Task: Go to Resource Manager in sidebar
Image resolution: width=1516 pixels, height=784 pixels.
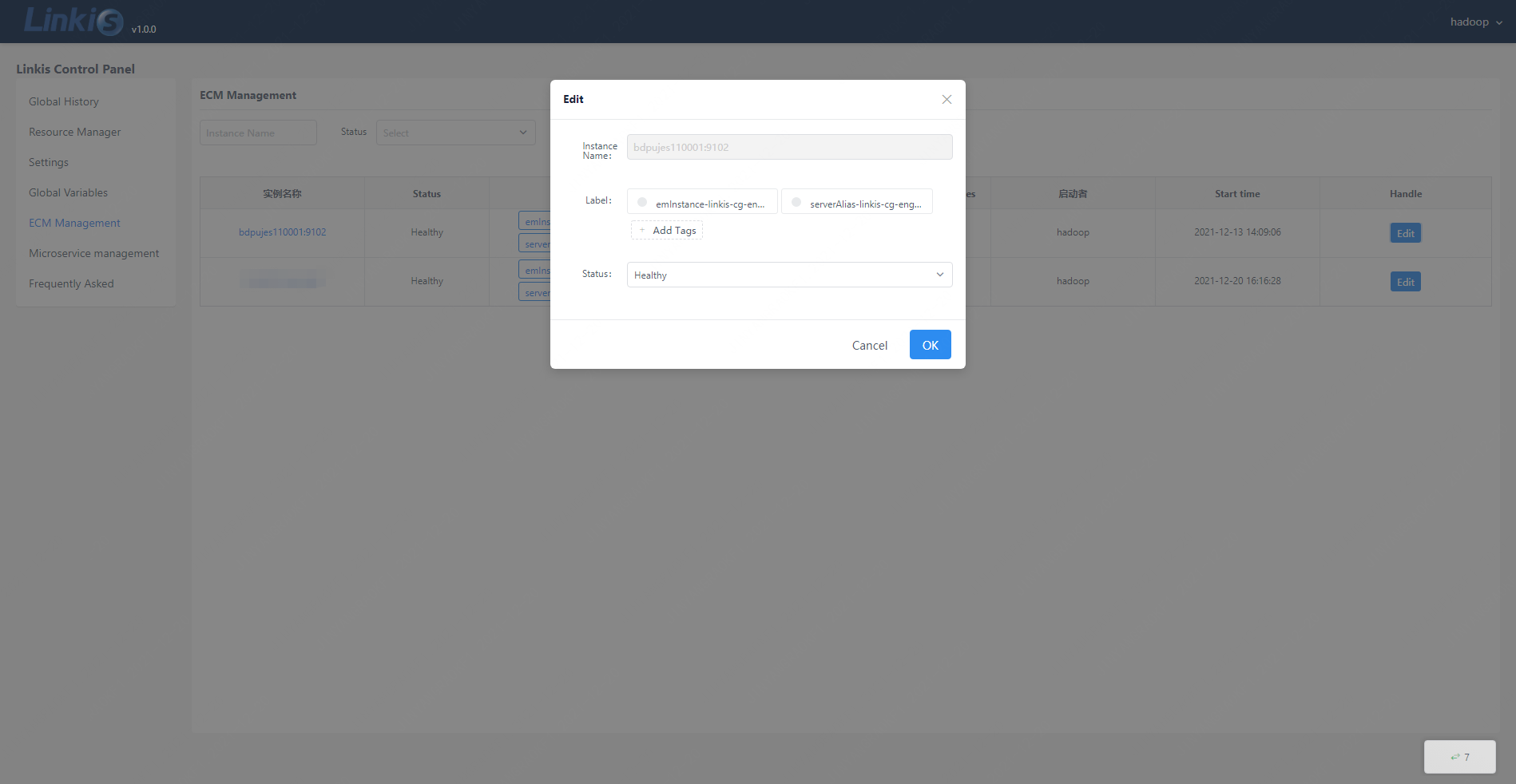Action: coord(74,132)
